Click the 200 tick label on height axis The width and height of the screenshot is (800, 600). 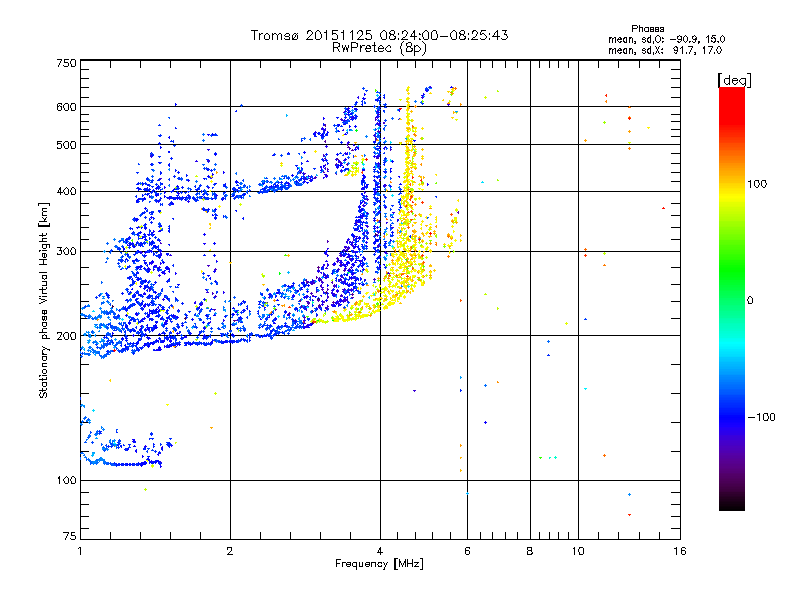point(67,336)
